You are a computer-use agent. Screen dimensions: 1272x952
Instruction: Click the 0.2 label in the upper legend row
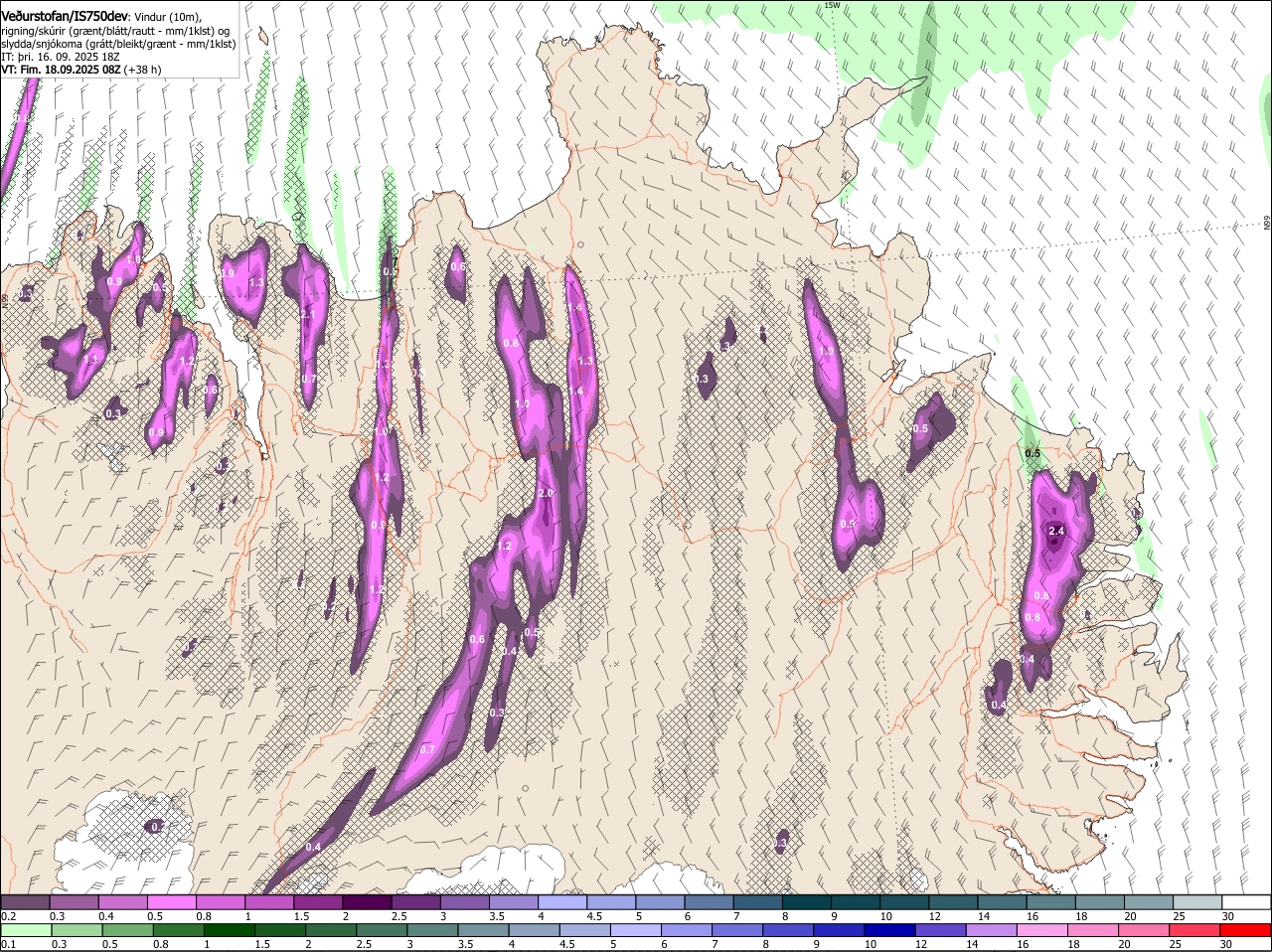tap(8, 916)
